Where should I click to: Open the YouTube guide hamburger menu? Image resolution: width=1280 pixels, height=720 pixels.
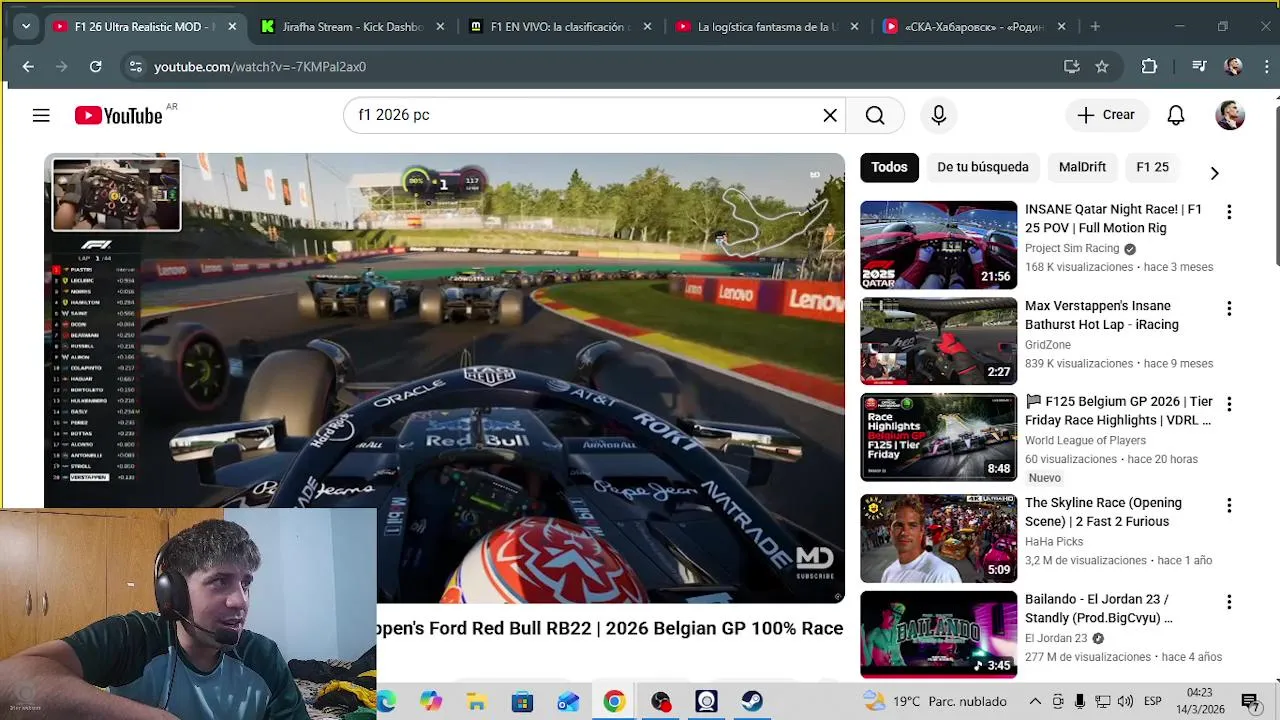41,115
